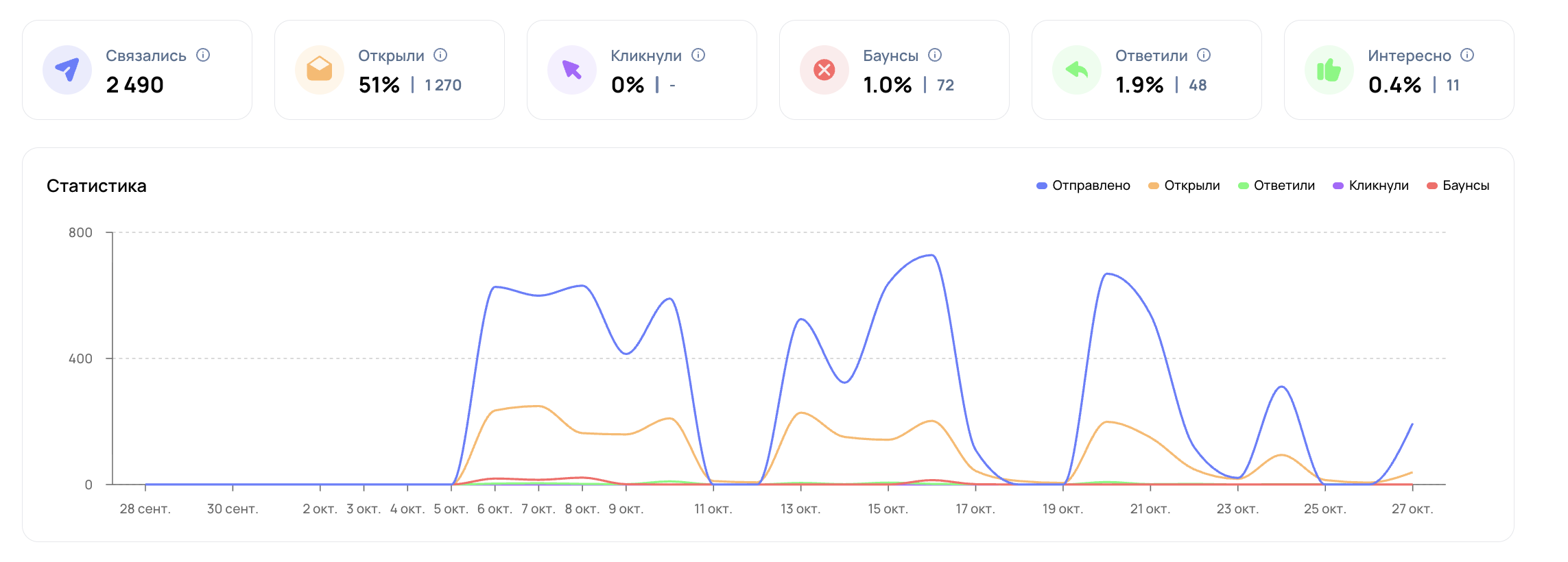Click info icon beside Баунсы label
The width and height of the screenshot is (1568, 562).
[935, 55]
